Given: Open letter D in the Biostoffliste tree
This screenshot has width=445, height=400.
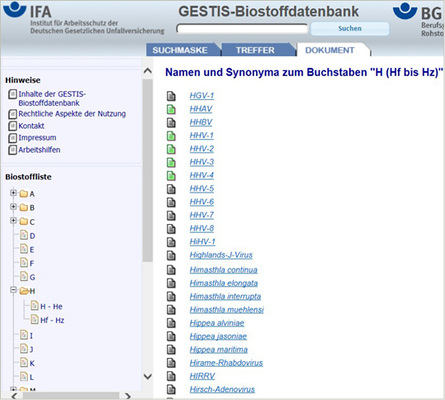Looking at the screenshot, I should (x=28, y=236).
